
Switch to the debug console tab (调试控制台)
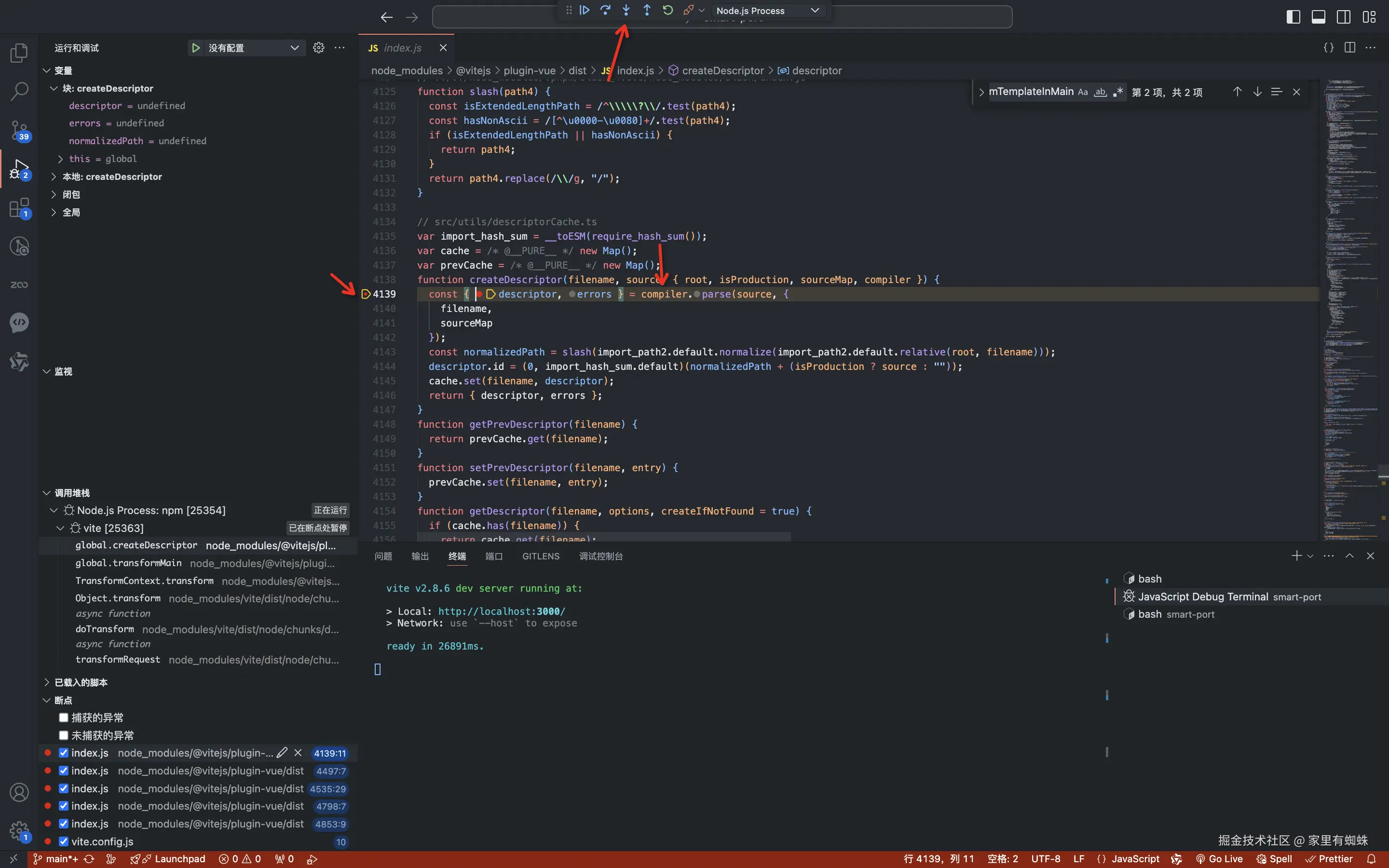600,556
